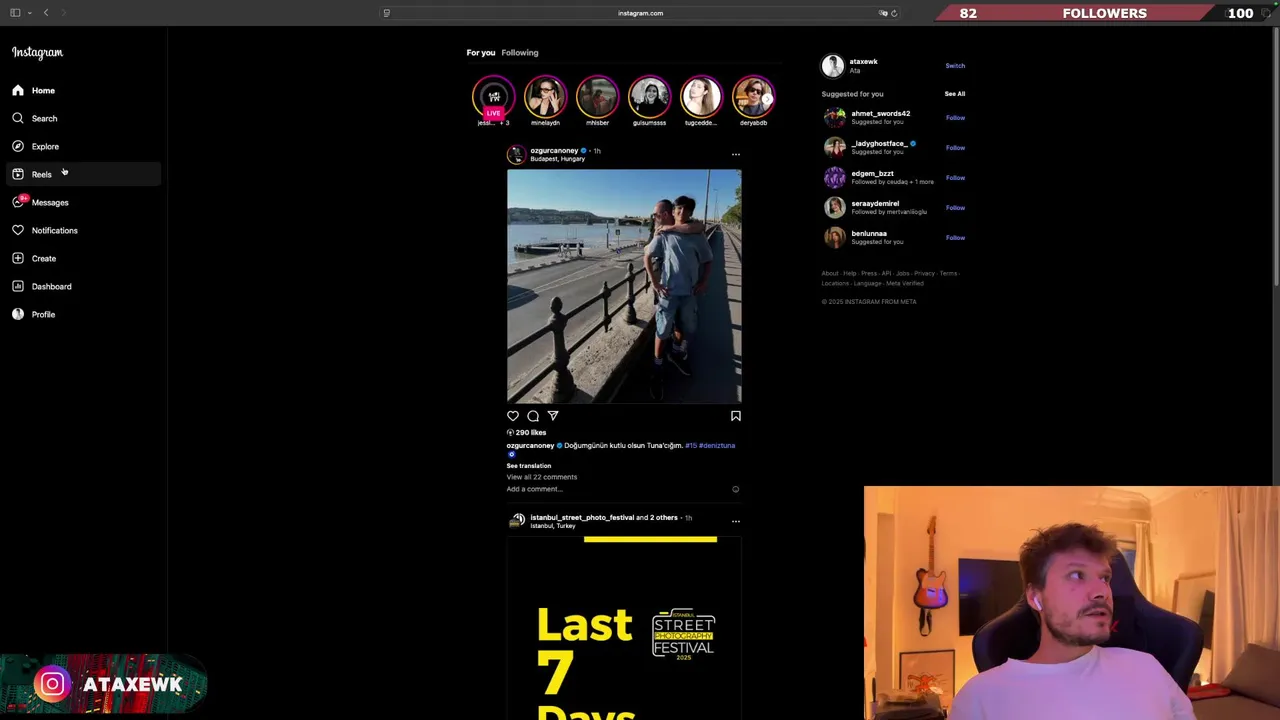Open istanbul_street_photo_festival profile name
The height and width of the screenshot is (720, 1280).
pos(582,518)
